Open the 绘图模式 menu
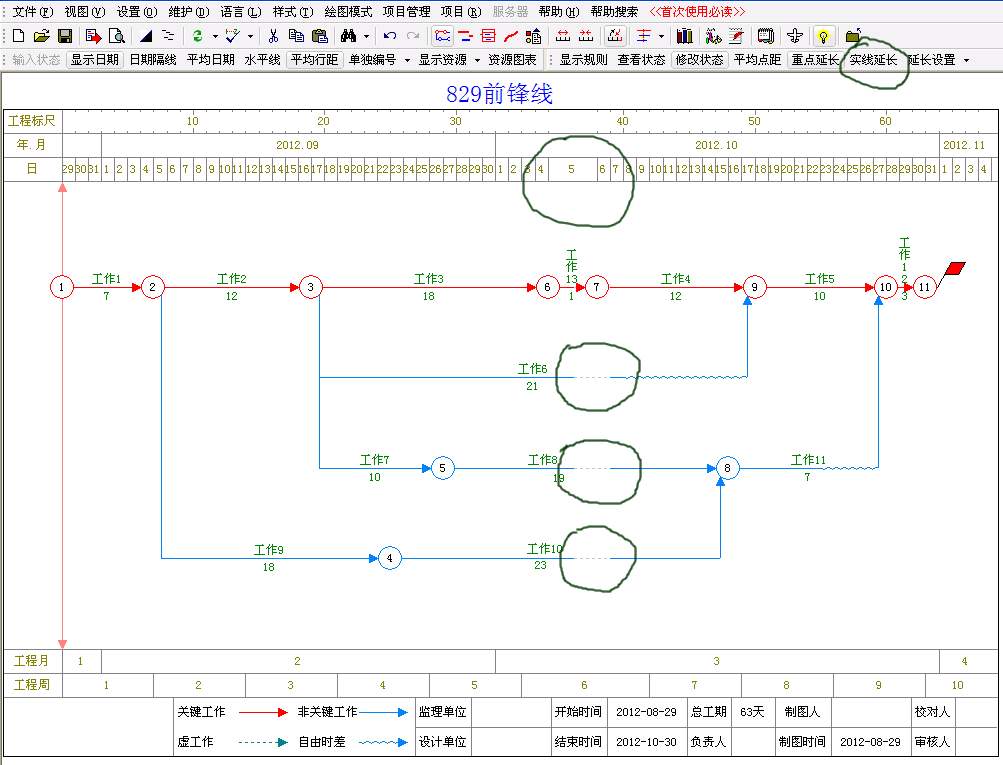The width and height of the screenshot is (1003, 765). click(348, 12)
